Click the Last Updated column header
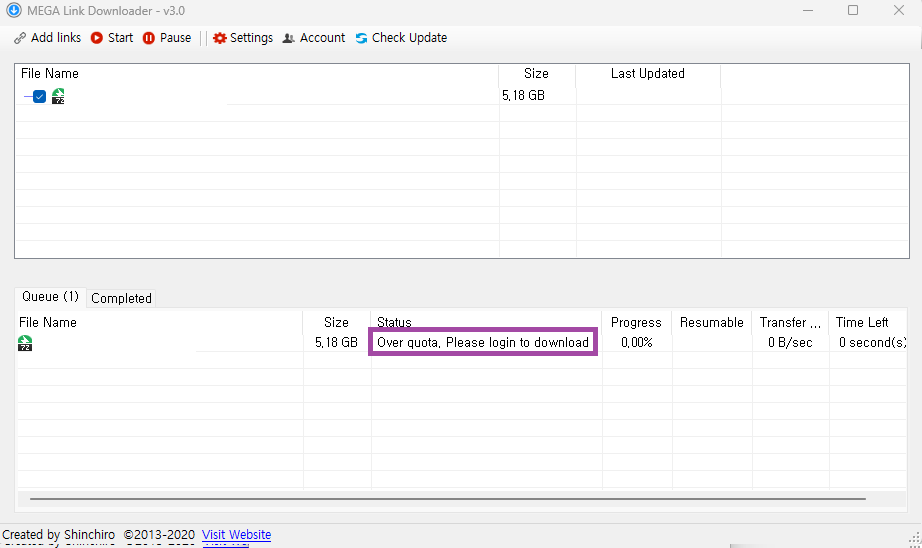Screen dimensions: 922x548 click(648, 73)
